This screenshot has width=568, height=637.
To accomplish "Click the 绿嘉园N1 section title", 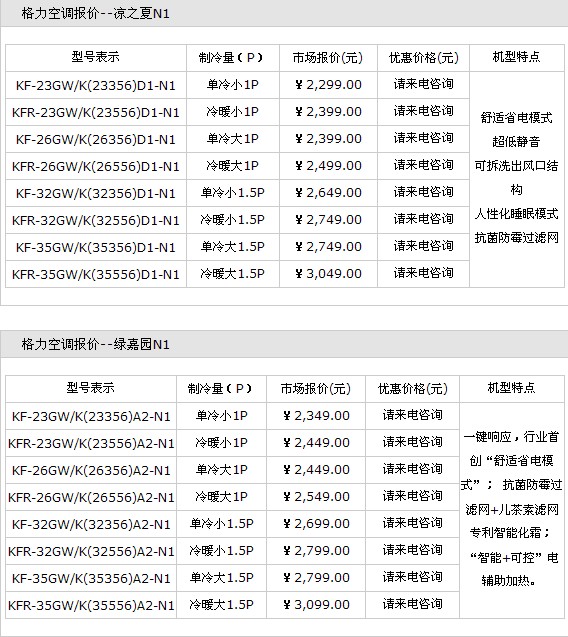I will point(95,344).
